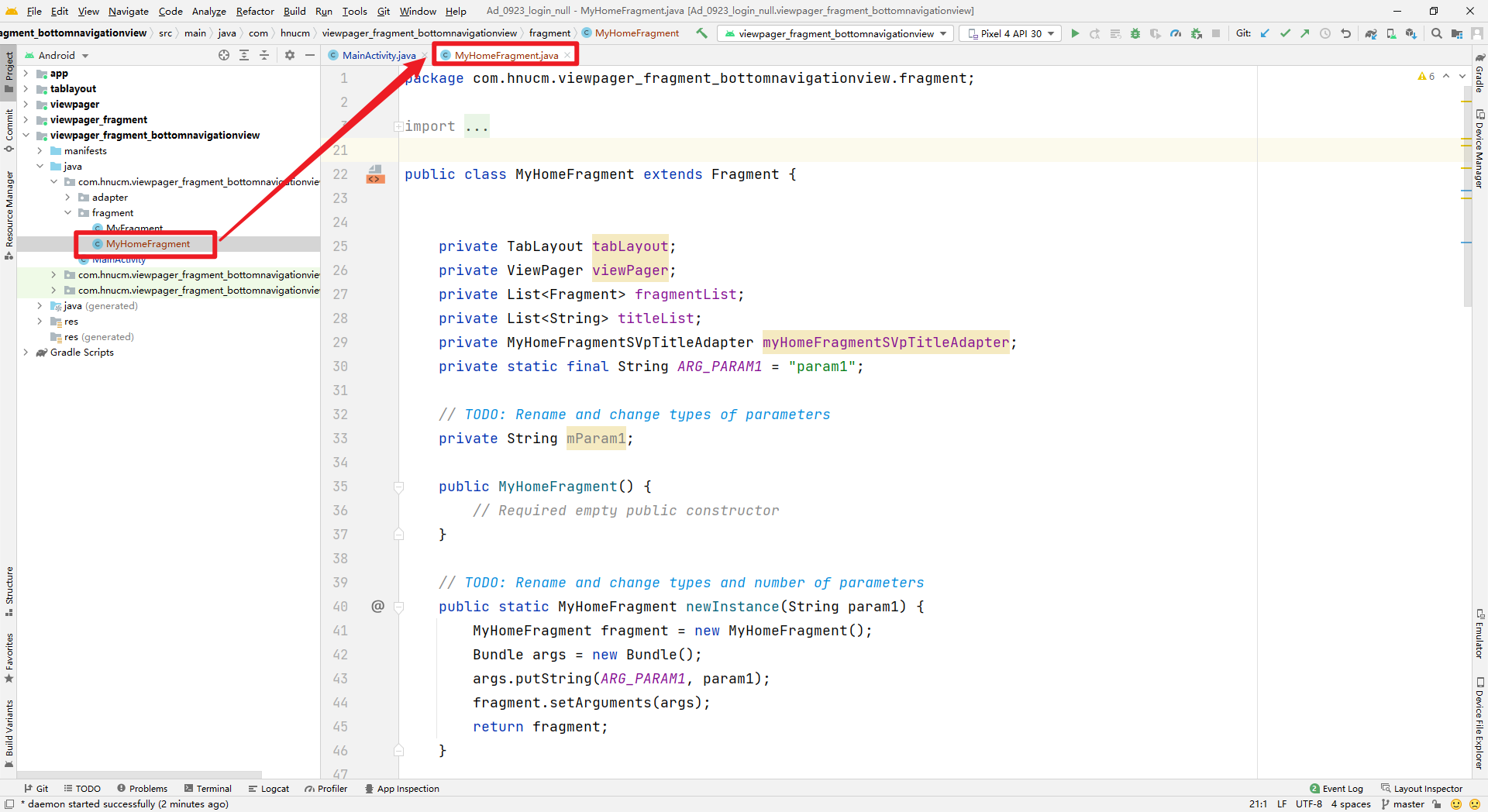Open the run configuration dropdown

tap(835, 33)
